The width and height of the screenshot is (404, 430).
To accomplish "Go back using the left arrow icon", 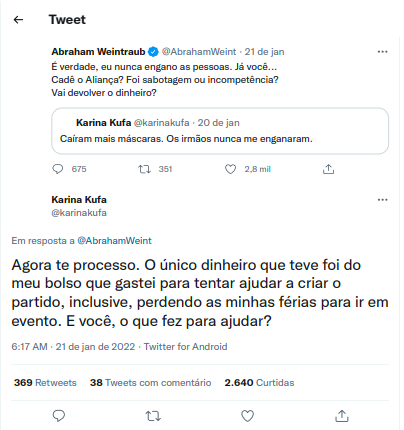I will click(18, 20).
